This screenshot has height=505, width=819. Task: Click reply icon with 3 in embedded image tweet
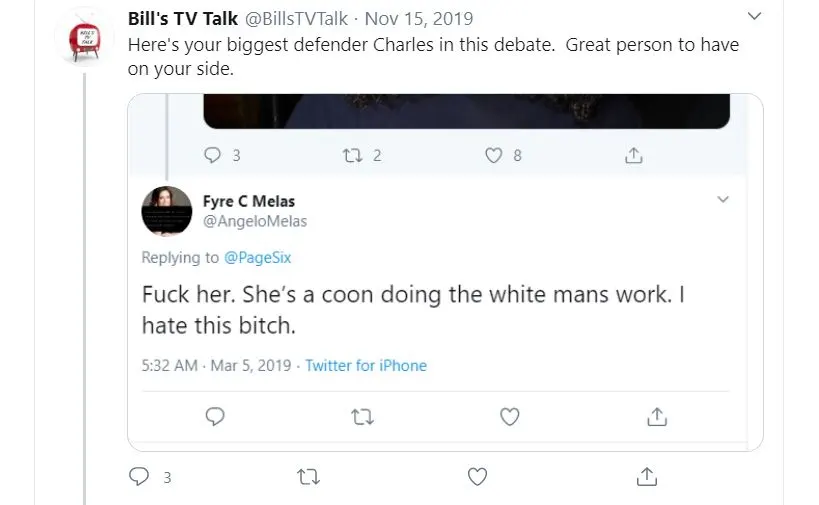pyautogui.click(x=212, y=155)
